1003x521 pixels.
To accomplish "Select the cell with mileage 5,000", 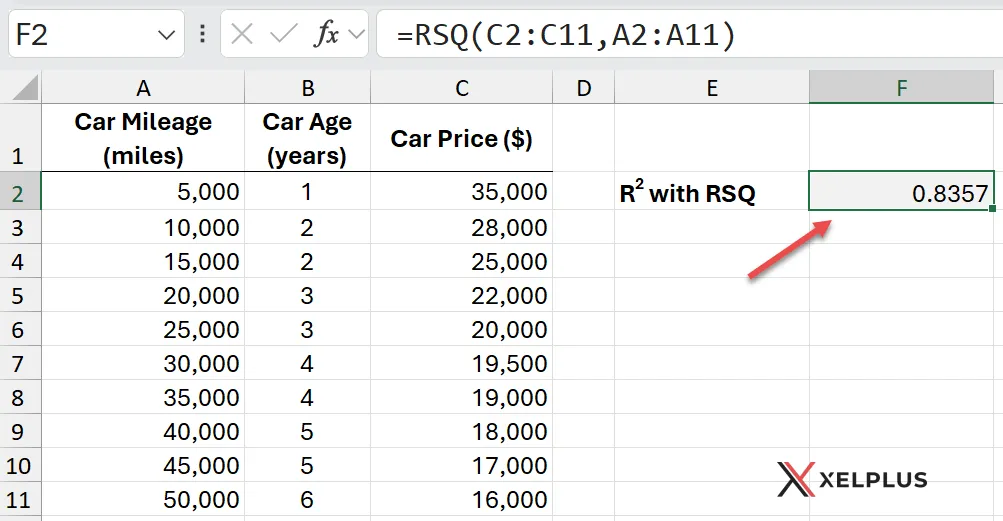I will [143, 191].
